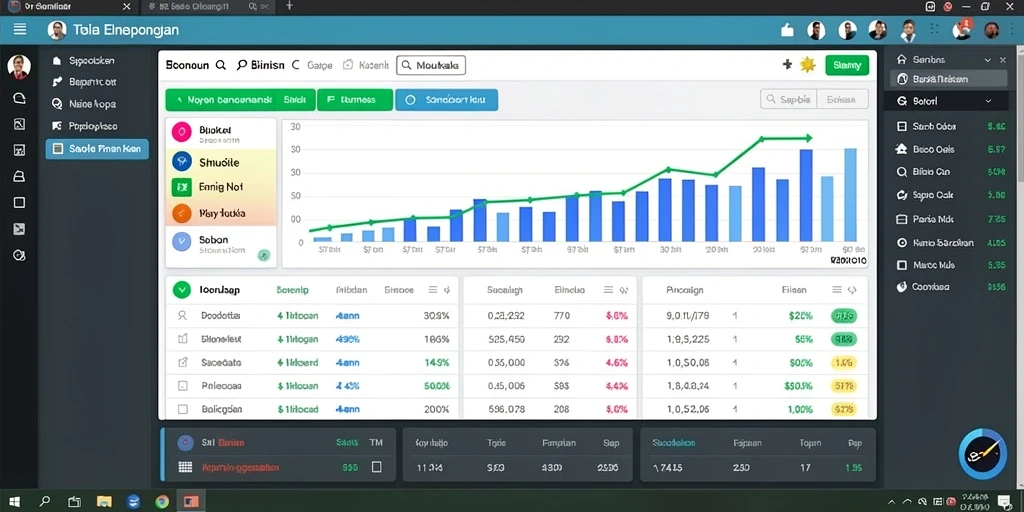
Task: Click the green pill badge in first Fiisan row
Action: 844,316
